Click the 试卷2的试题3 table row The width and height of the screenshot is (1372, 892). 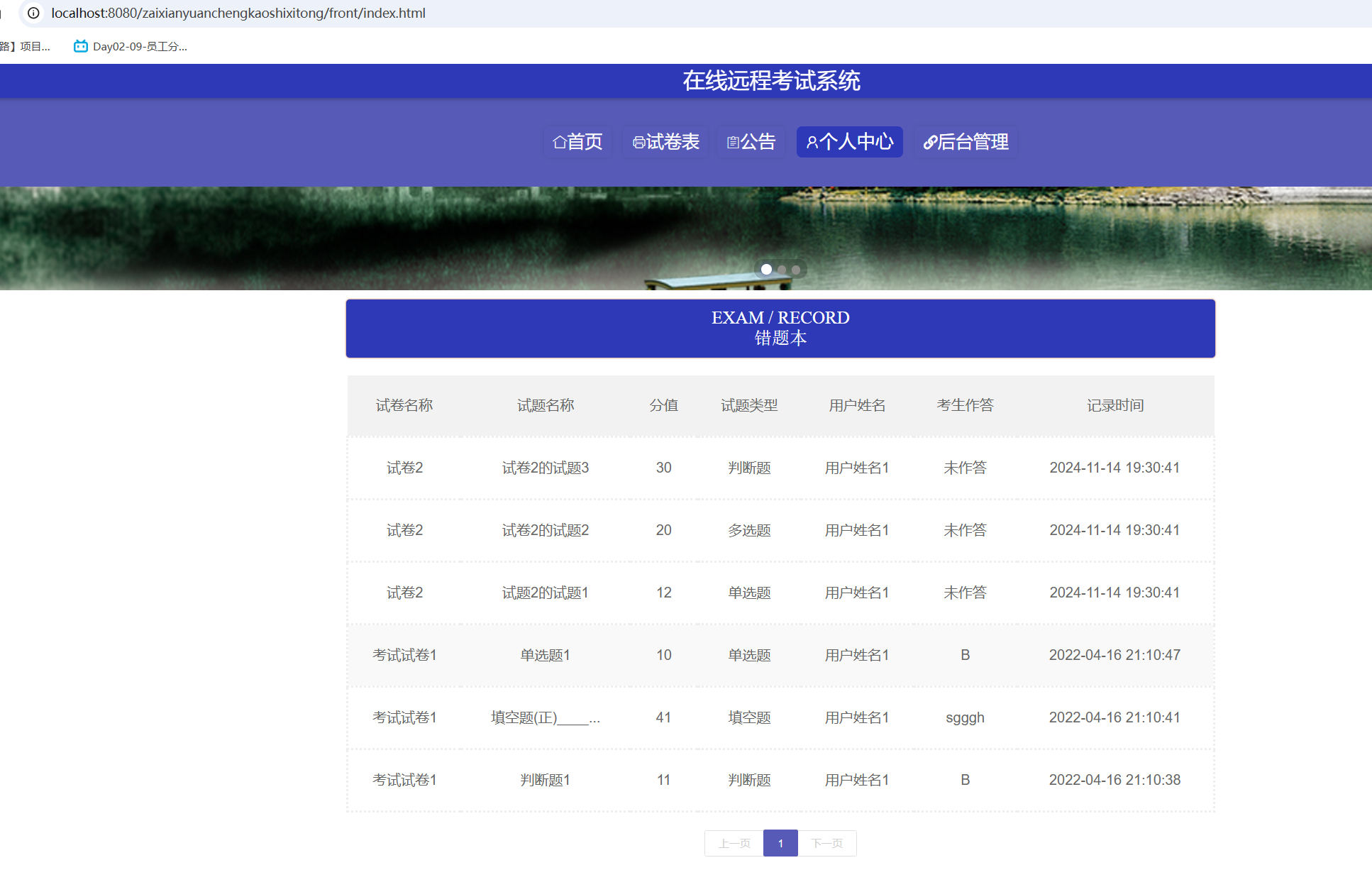point(545,468)
